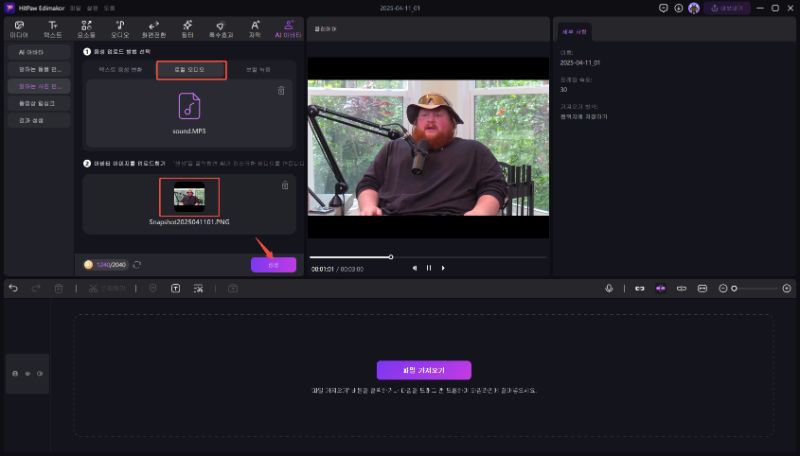The width and height of the screenshot is (800, 456).
Task: Open the first AI Avatar sidebar item
Action: (38, 51)
